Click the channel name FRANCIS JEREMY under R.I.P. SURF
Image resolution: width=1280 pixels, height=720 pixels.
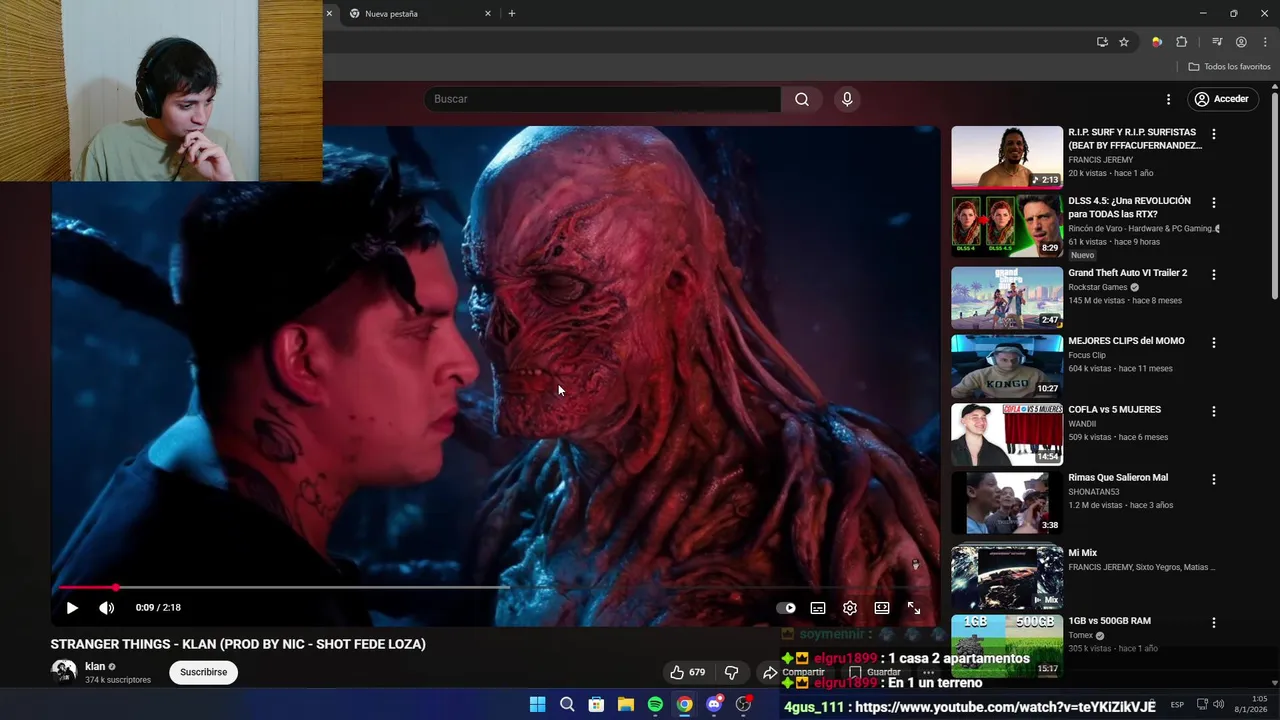click(1101, 160)
